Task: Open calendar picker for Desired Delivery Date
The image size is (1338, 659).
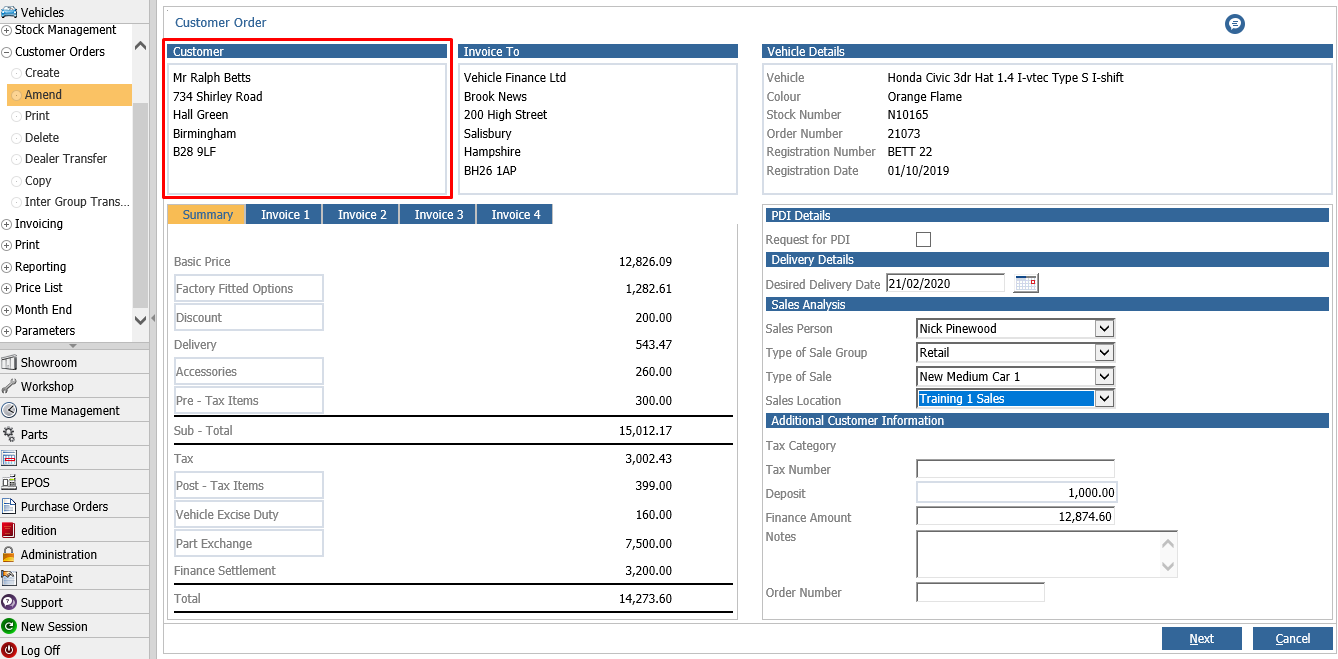Action: tap(1026, 283)
